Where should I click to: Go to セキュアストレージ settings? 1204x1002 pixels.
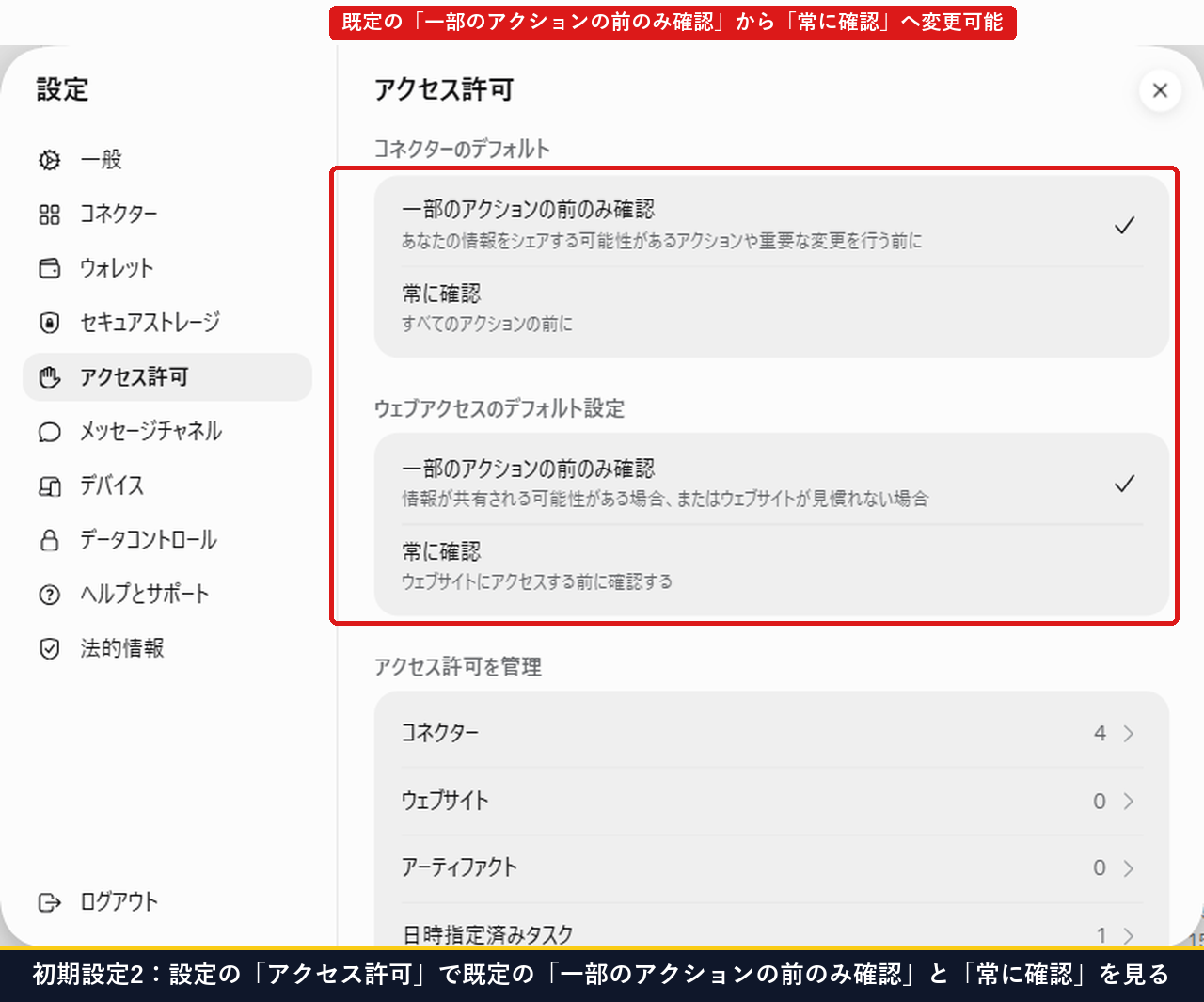(x=167, y=323)
